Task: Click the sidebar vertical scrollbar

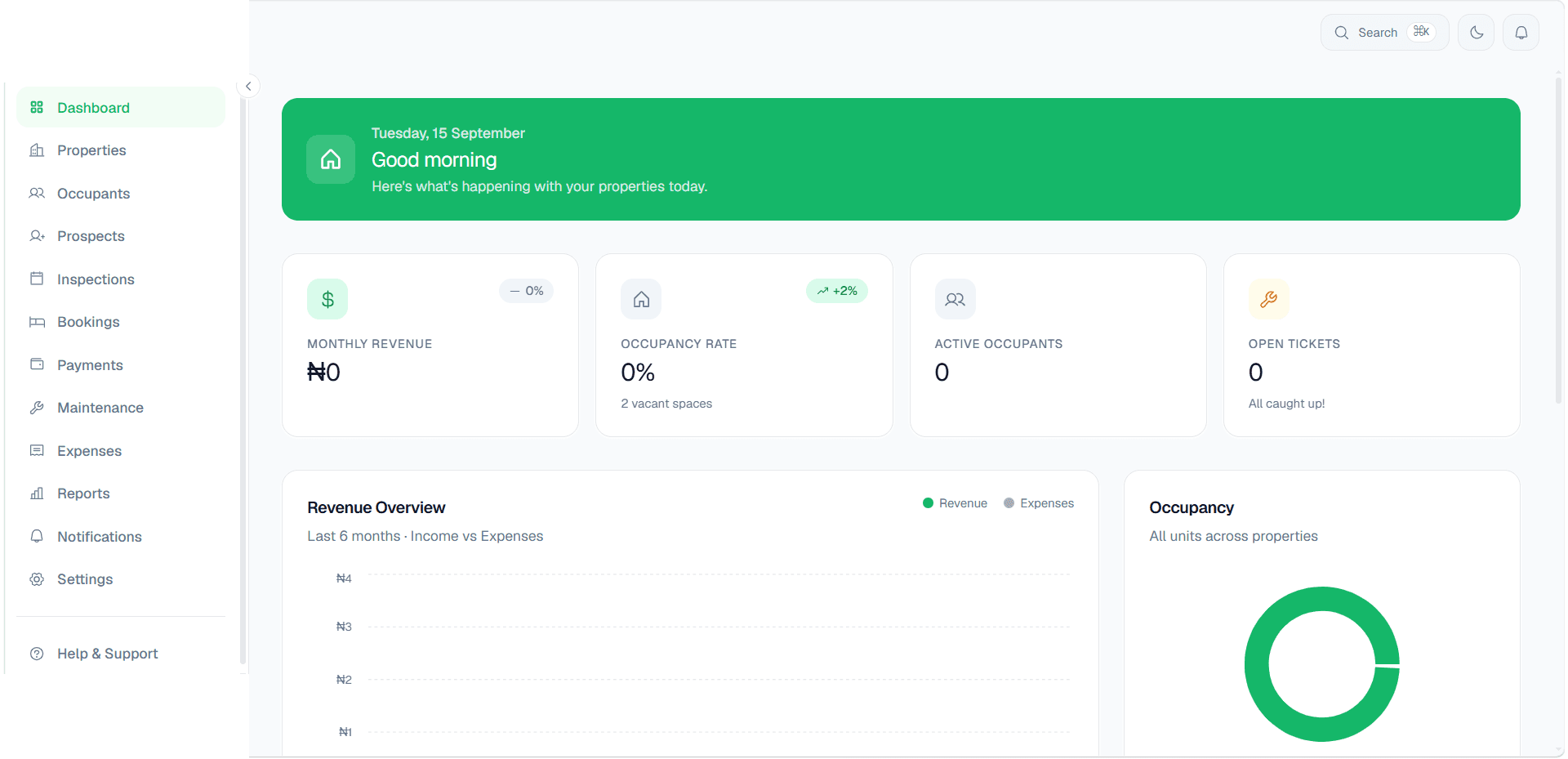Action: point(243,380)
